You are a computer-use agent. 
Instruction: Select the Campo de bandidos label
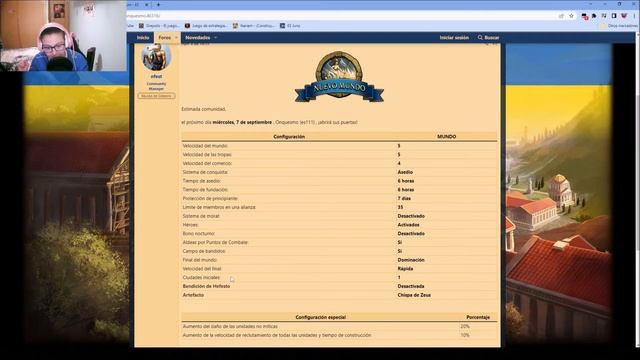204,251
